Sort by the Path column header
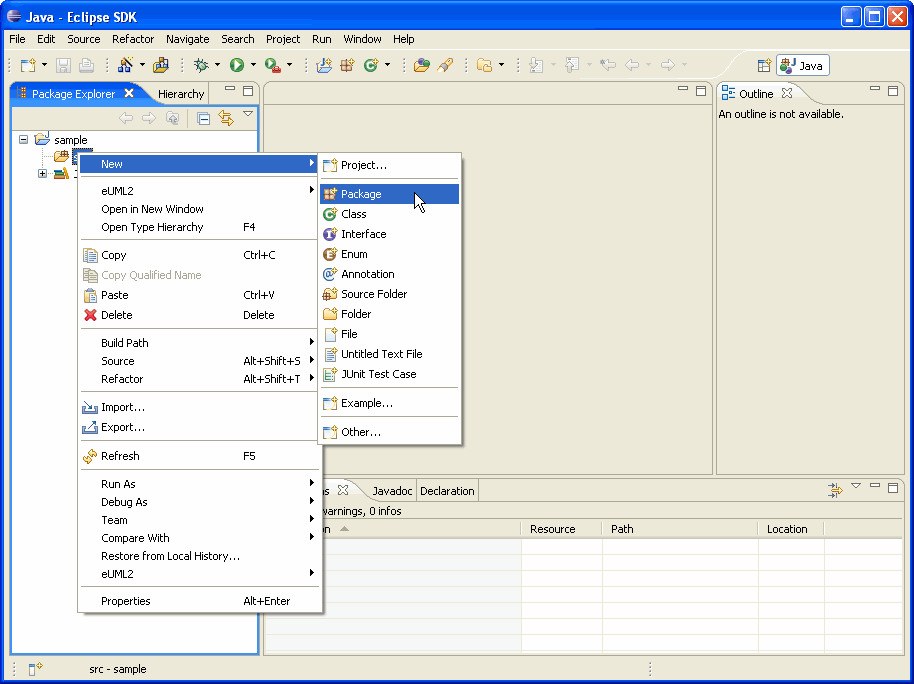This screenshot has width=914, height=684. pos(680,529)
